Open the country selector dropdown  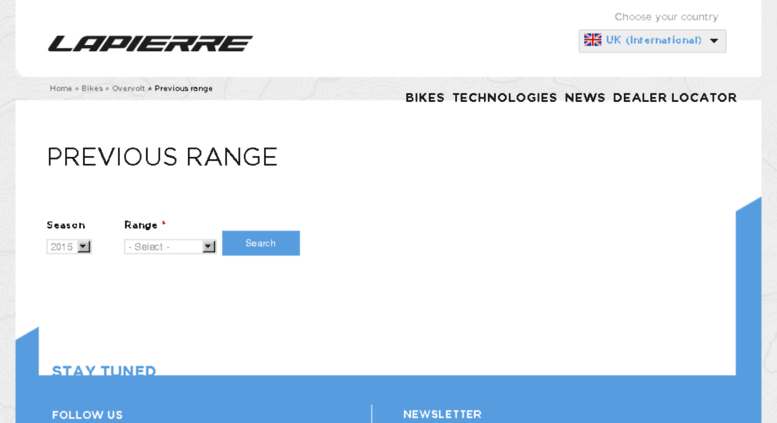coord(652,41)
